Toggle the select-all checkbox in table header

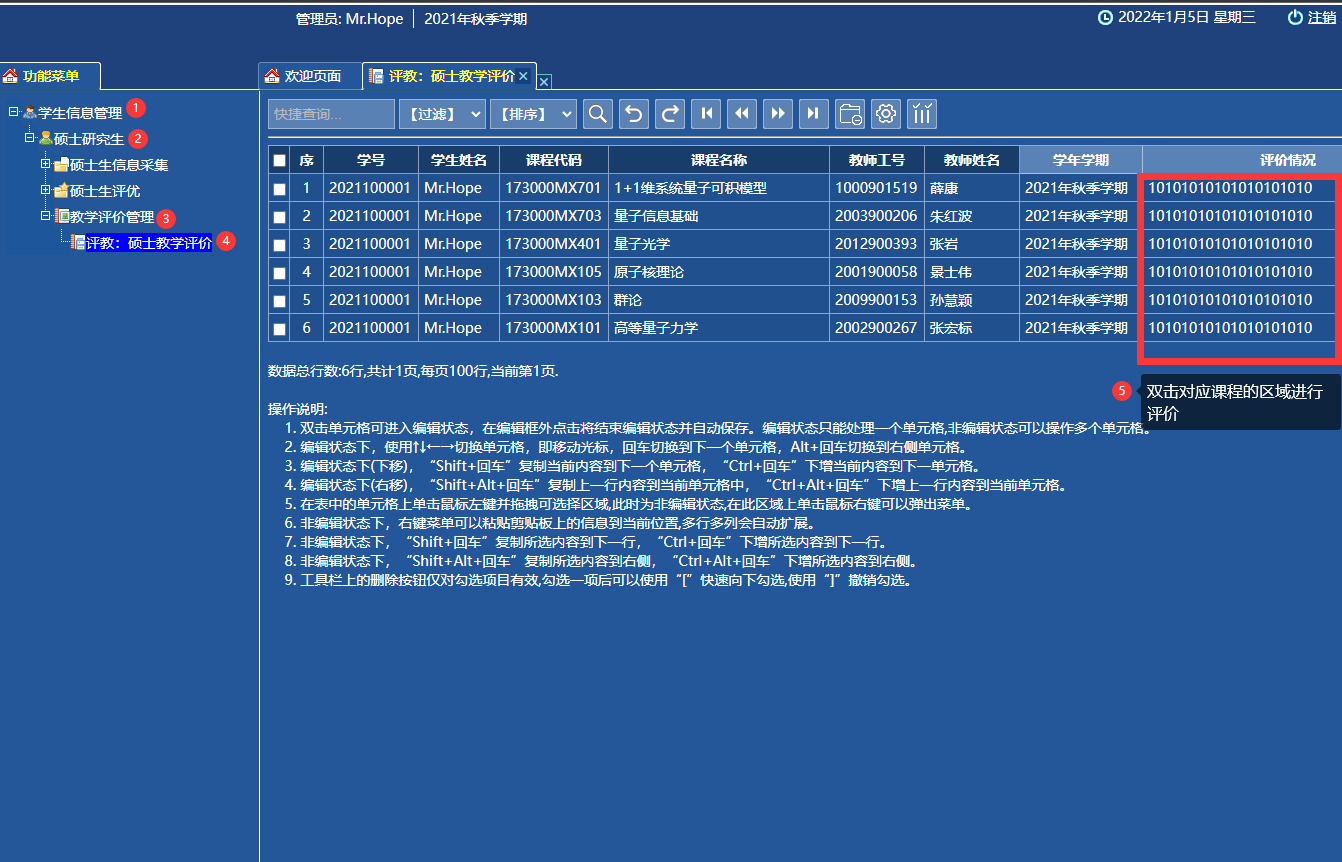coord(279,160)
